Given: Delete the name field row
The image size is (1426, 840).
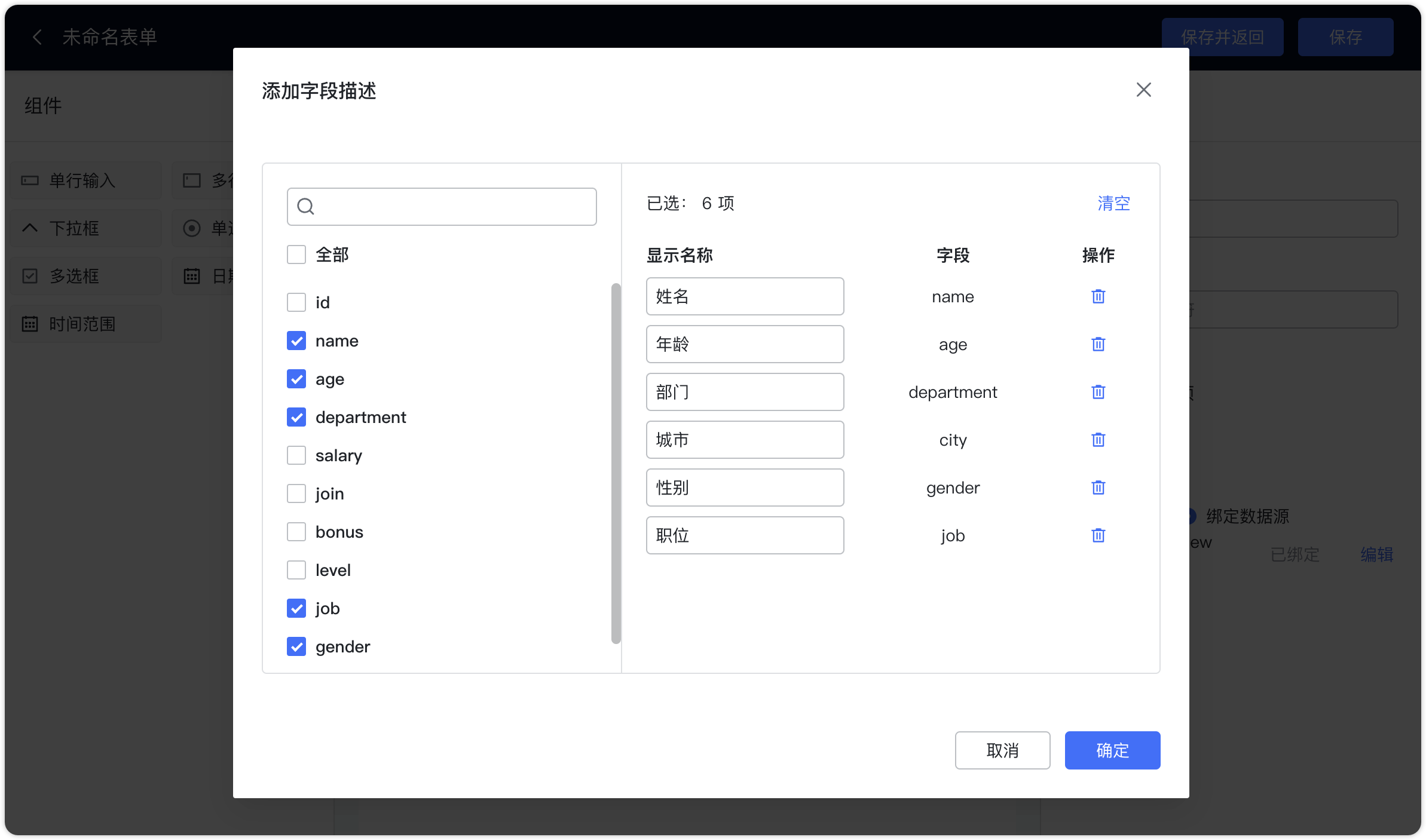Looking at the screenshot, I should (1098, 296).
